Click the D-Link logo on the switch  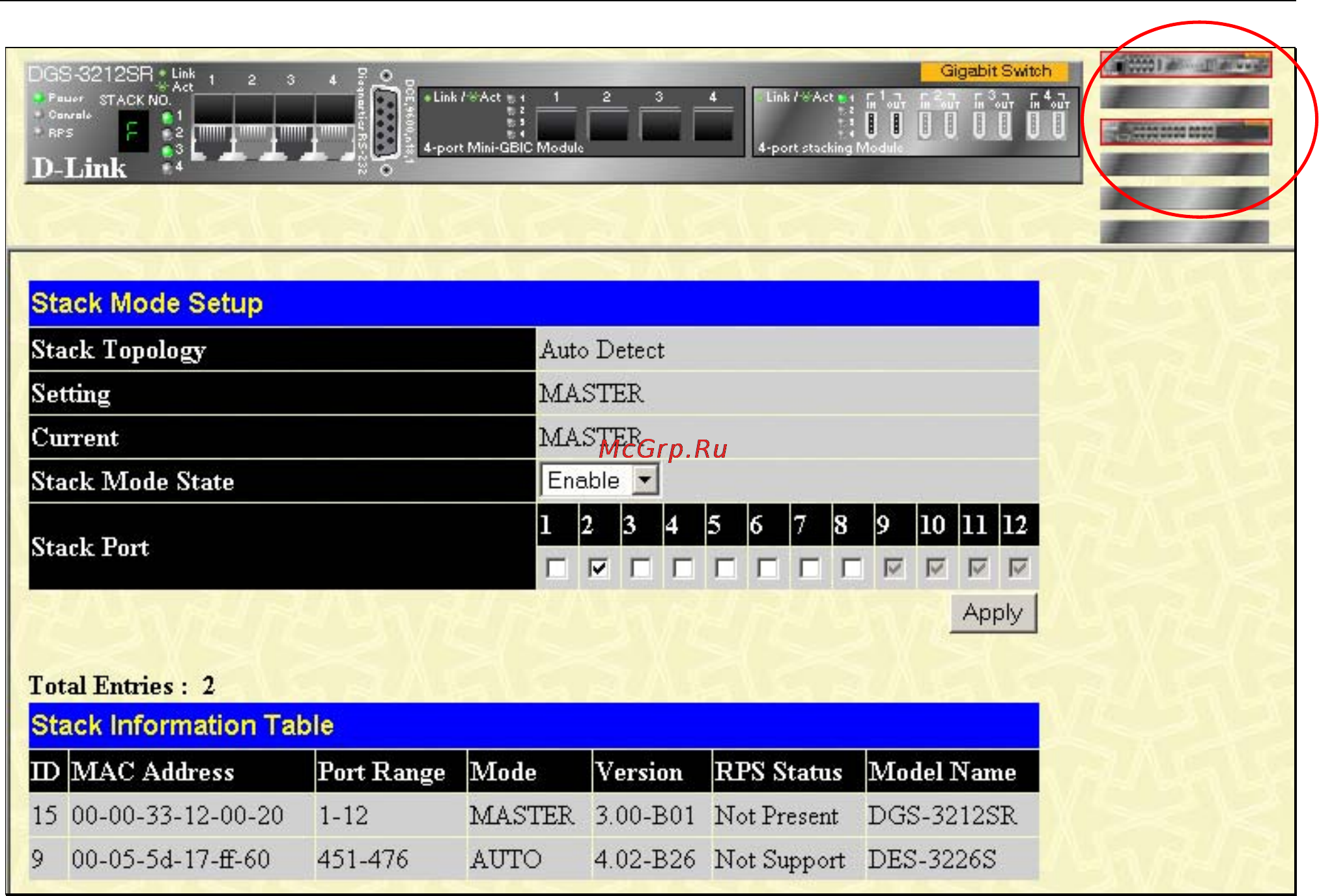pyautogui.click(x=79, y=168)
